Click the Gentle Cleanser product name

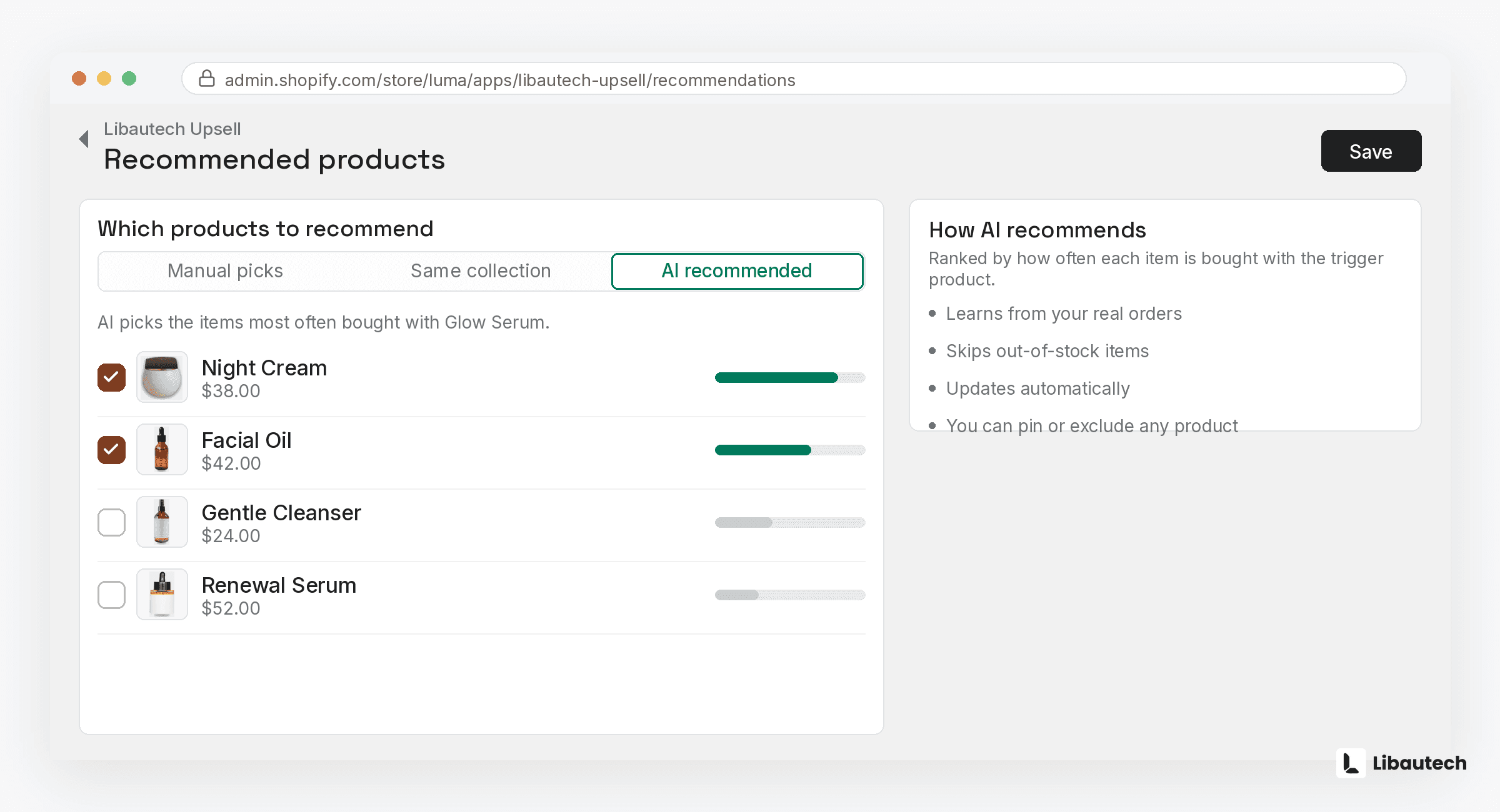pos(281,513)
